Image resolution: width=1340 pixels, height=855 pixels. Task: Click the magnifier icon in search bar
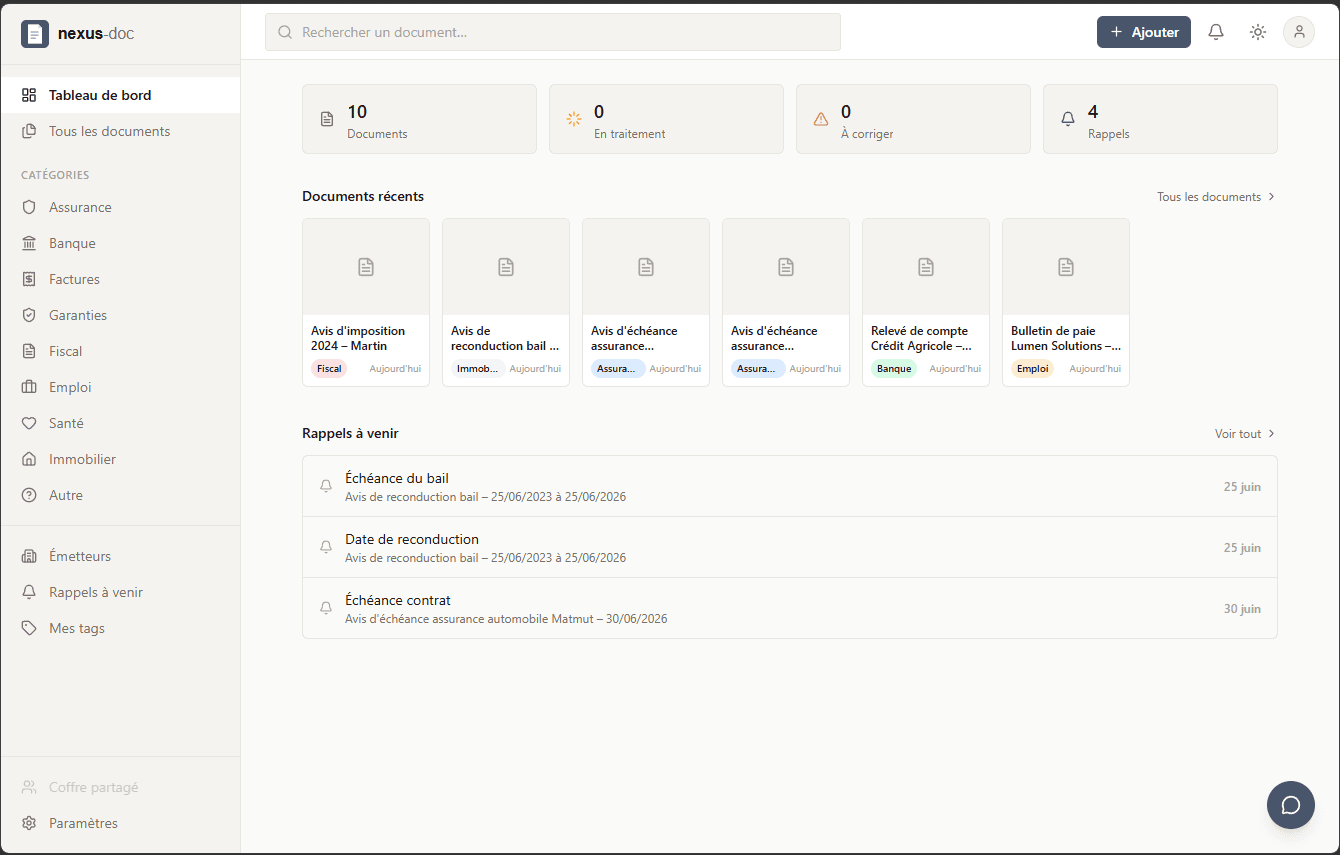(x=285, y=32)
